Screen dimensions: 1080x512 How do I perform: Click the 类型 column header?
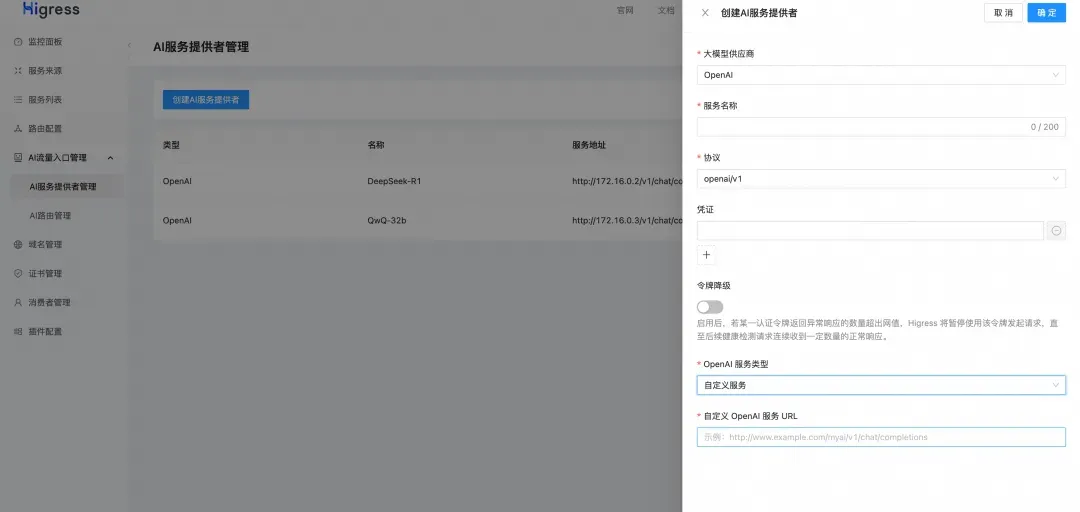click(x=171, y=145)
